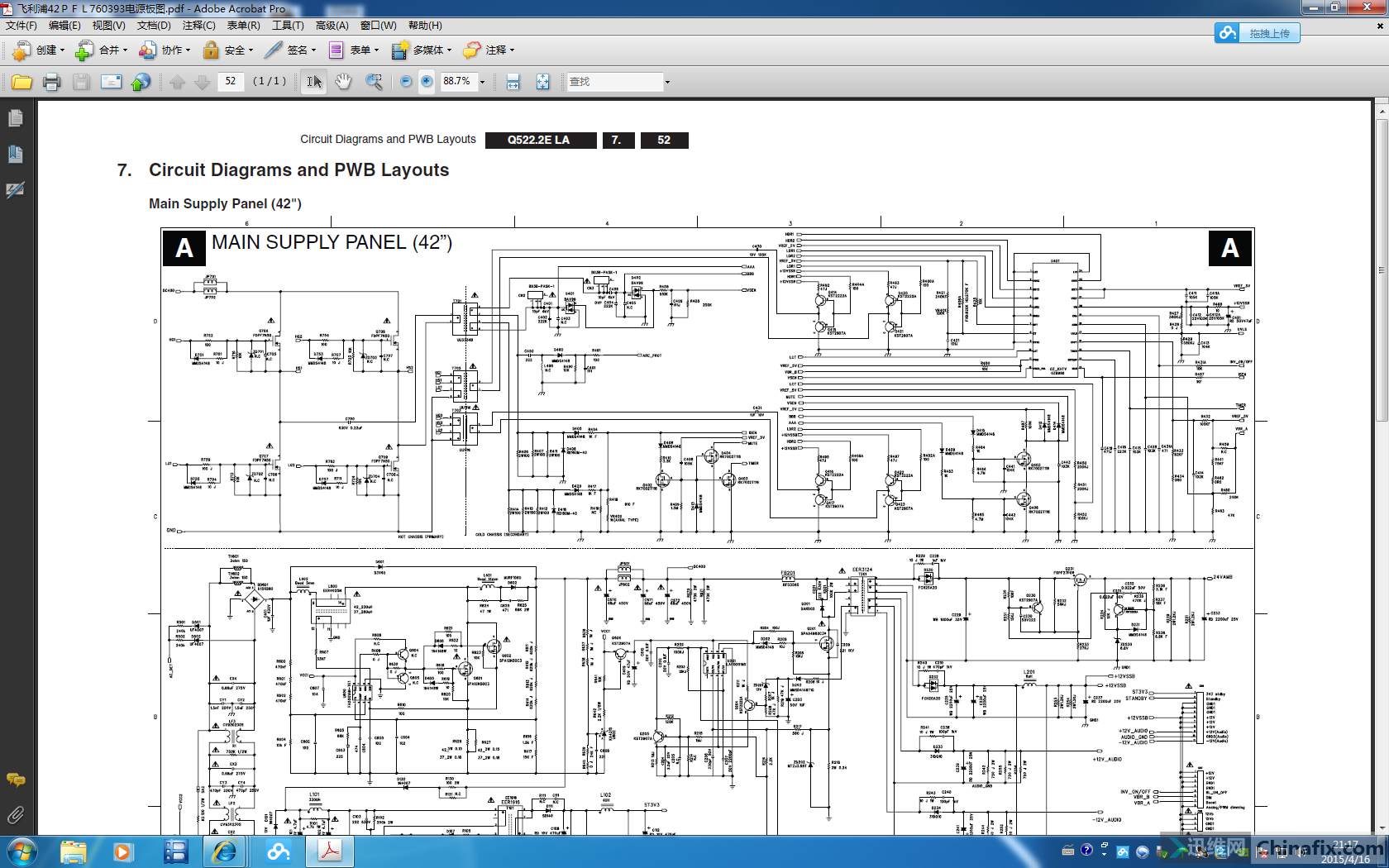The width and height of the screenshot is (1389, 868).
Task: Click the Fit Width scrolling icon
Action: pos(513,82)
